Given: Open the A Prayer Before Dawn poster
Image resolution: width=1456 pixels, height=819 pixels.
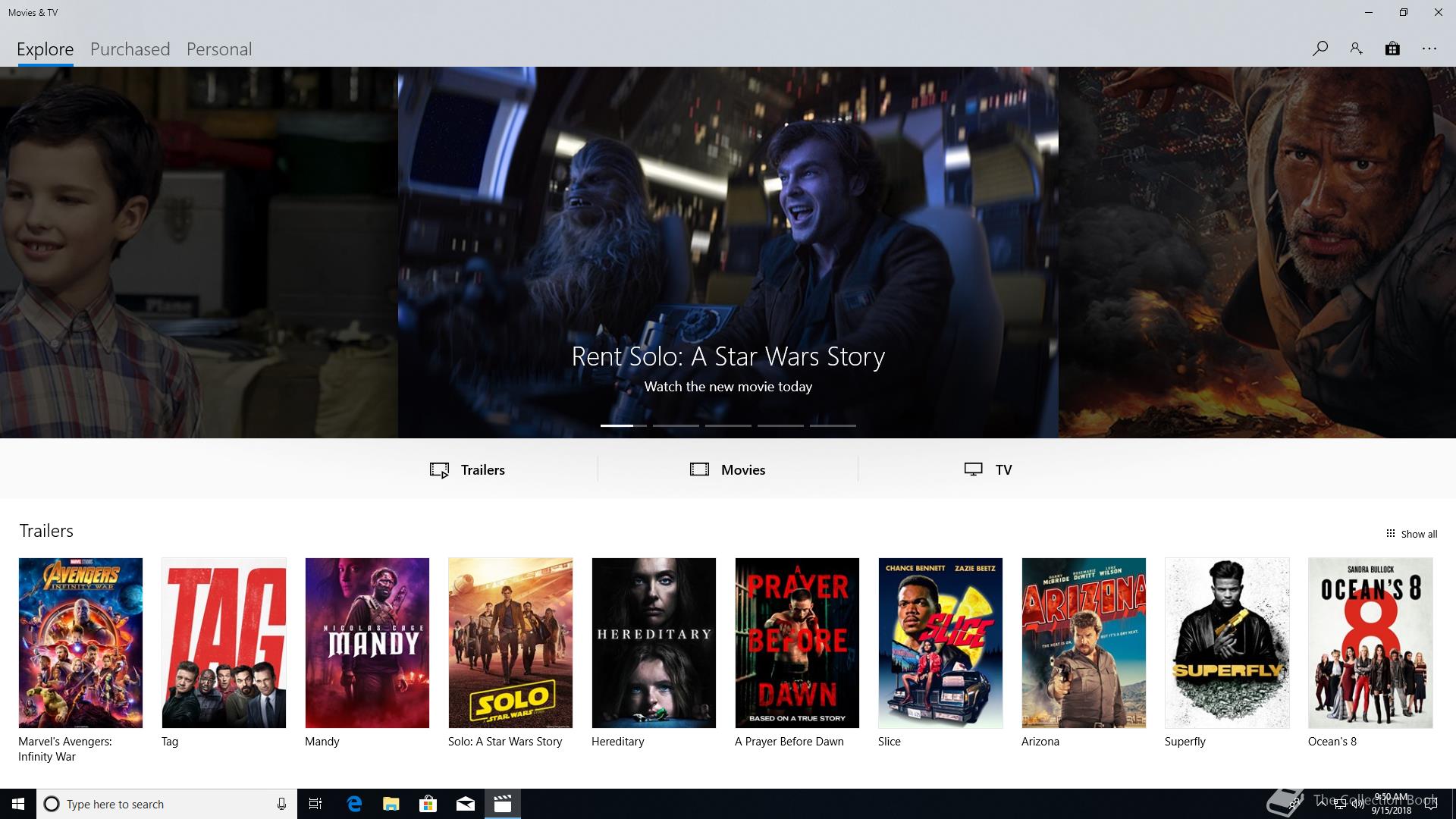Looking at the screenshot, I should click(797, 643).
